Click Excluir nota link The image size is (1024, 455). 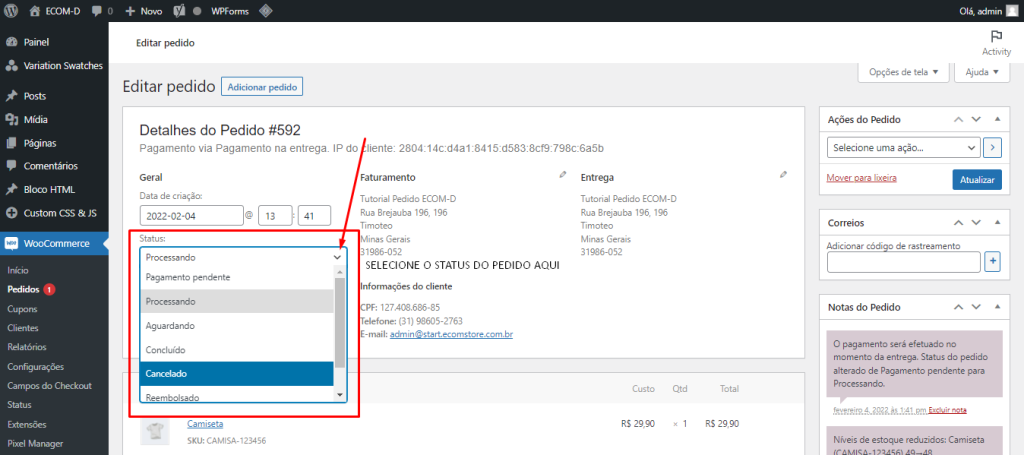(x=947, y=410)
